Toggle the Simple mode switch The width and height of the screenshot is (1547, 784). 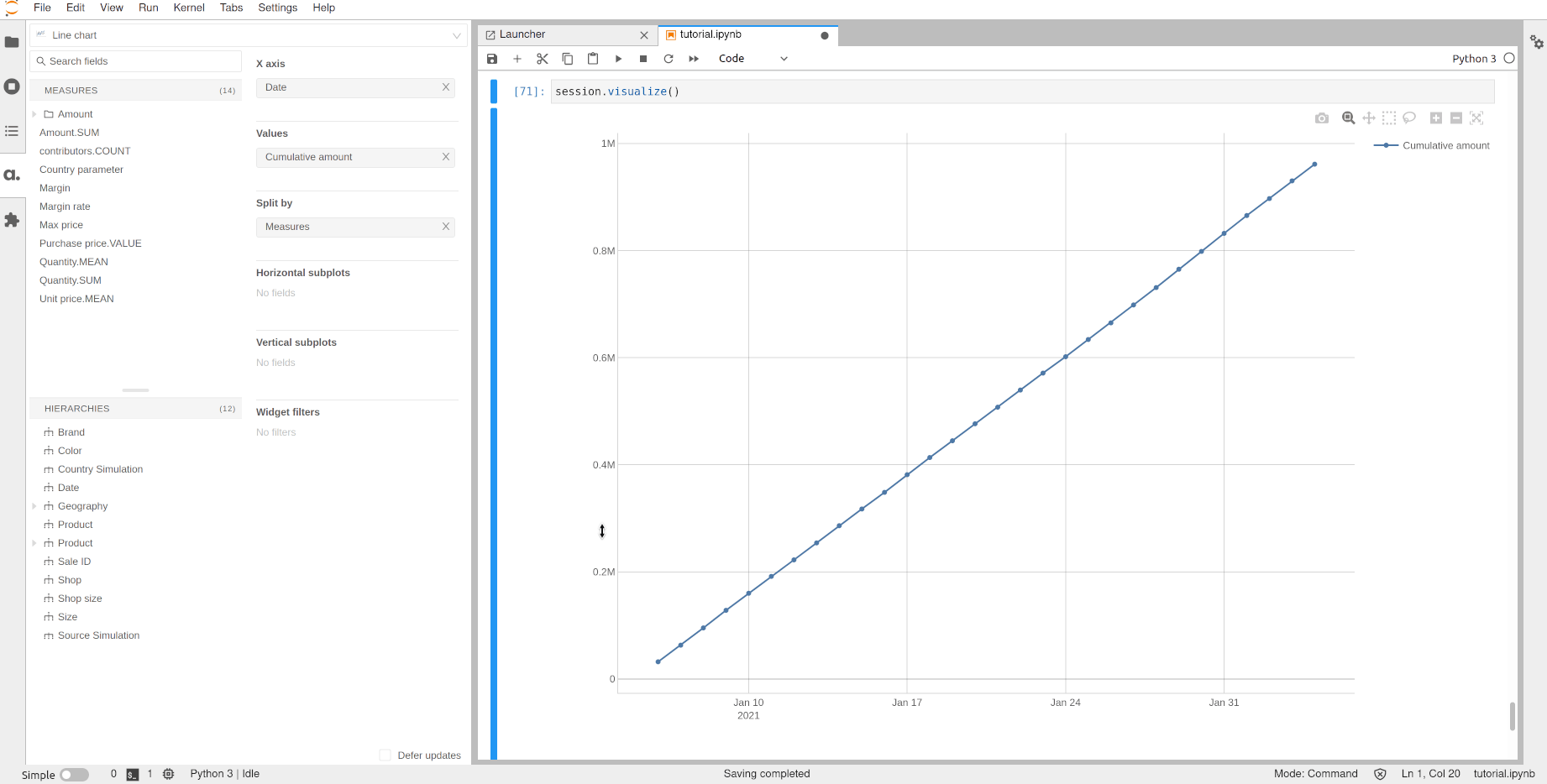[74, 775]
